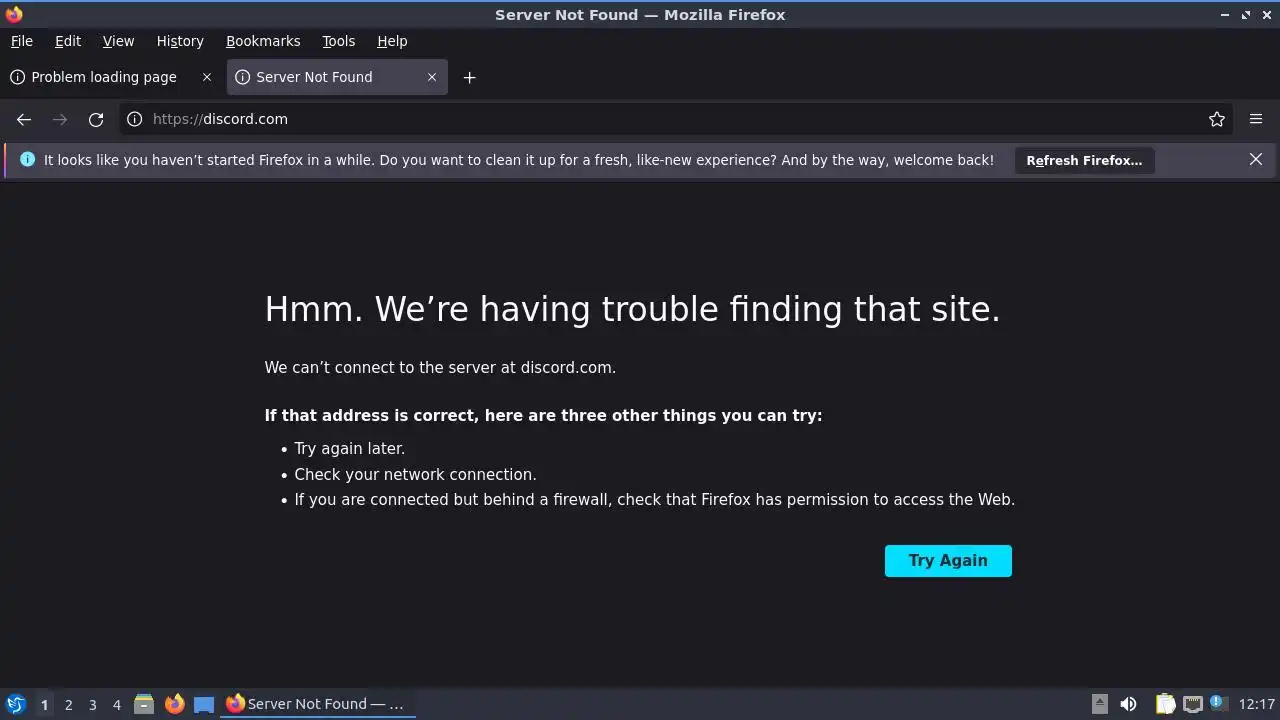Close the 'Server Not Found' tab
The image size is (1280, 720).
tap(432, 77)
